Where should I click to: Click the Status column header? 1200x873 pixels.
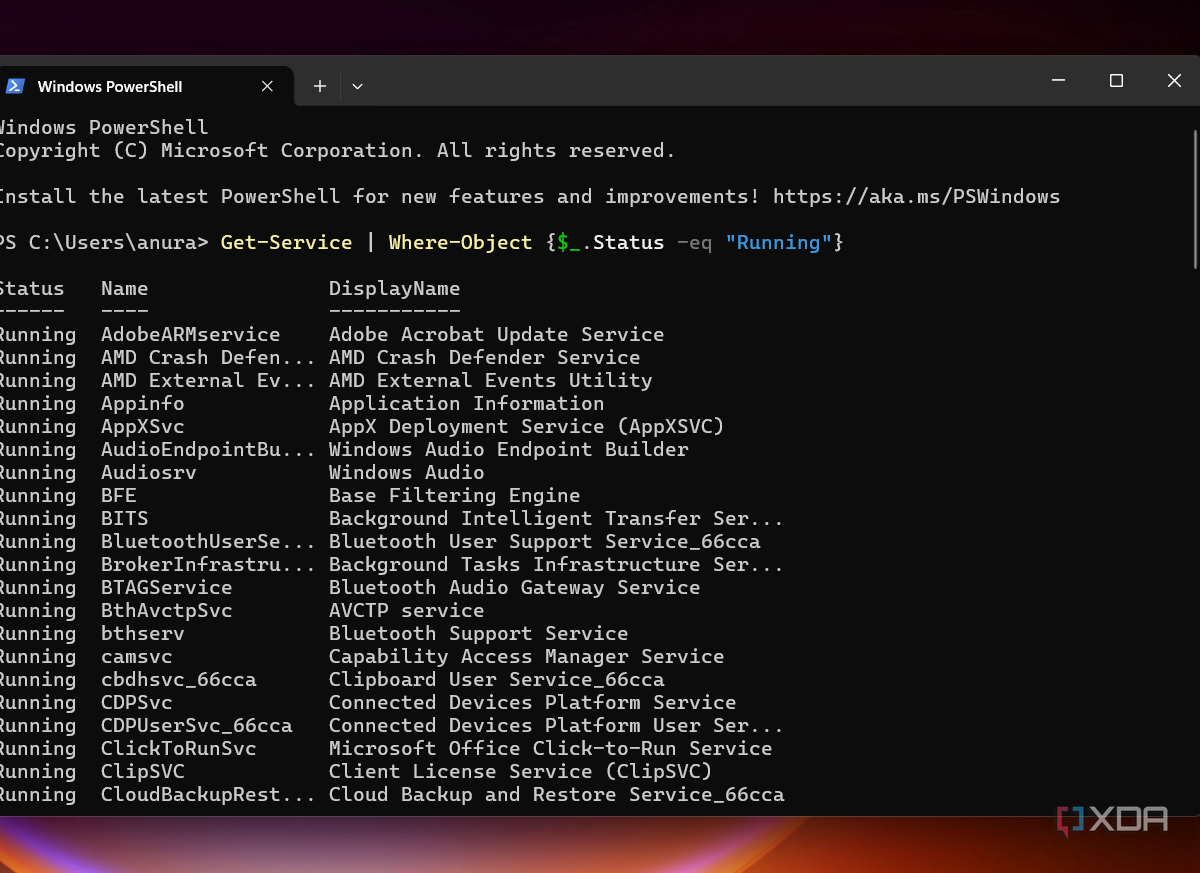click(x=32, y=289)
